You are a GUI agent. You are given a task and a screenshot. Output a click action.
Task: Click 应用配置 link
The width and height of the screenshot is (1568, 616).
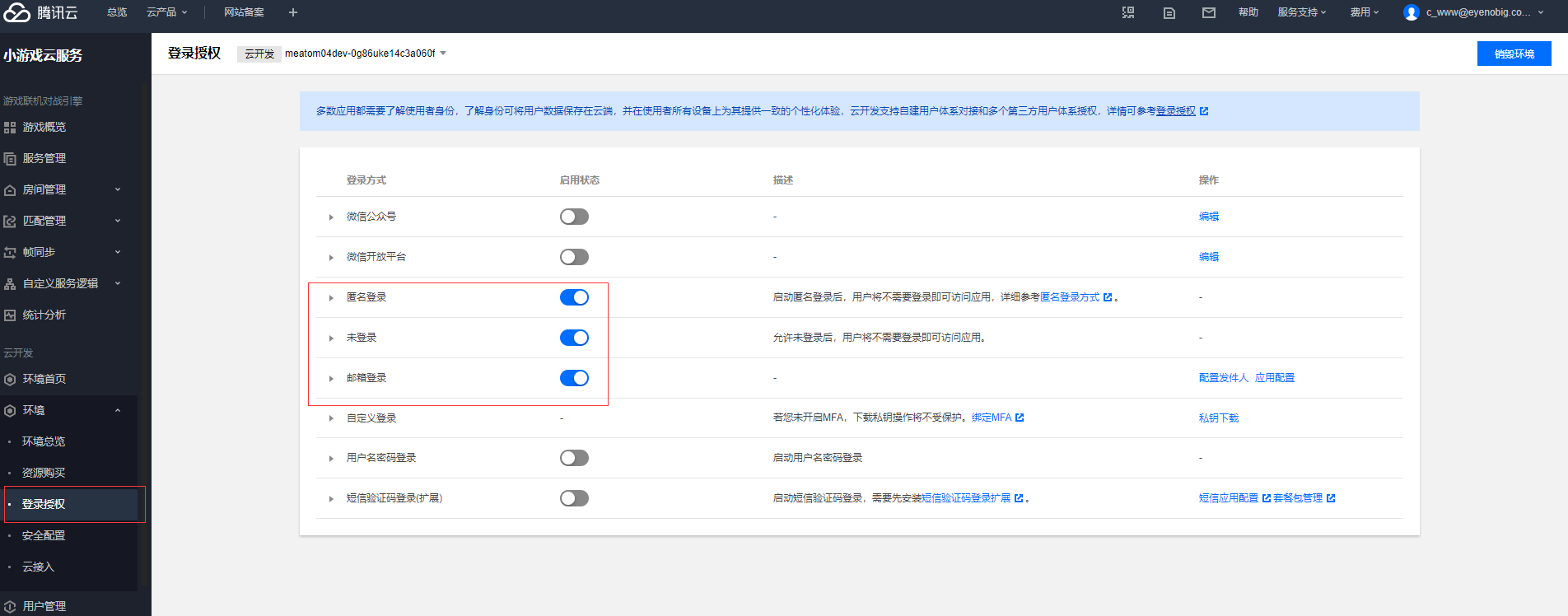(1275, 378)
